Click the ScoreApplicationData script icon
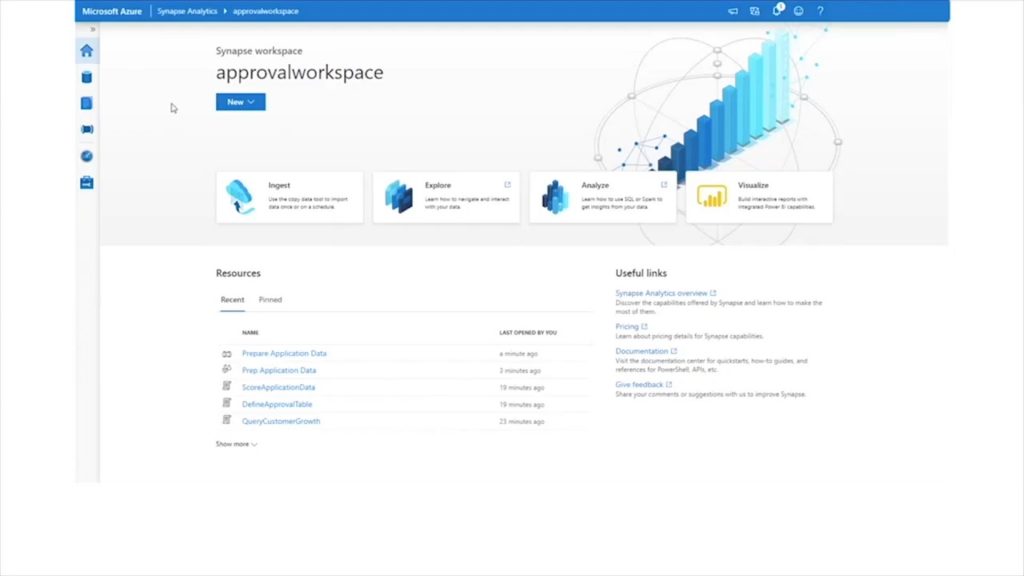This screenshot has height=576, width=1024. [227, 386]
